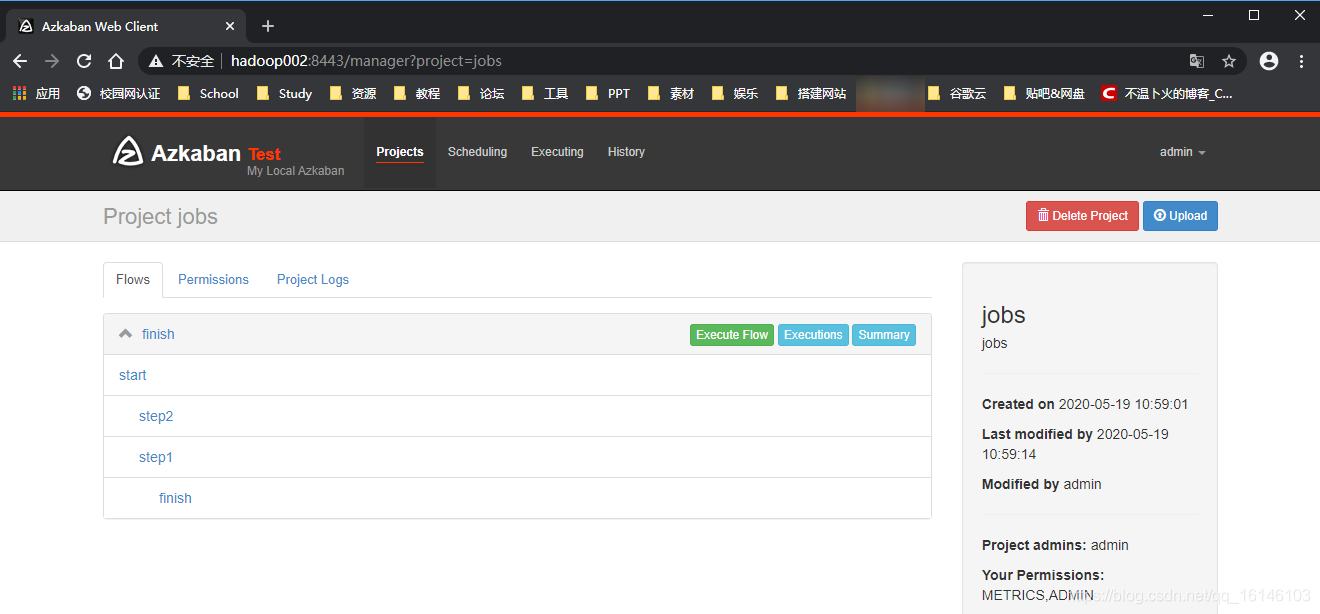This screenshot has width=1320, height=614.
Task: Open the 娱乐 bookmark folder
Action: [x=735, y=93]
